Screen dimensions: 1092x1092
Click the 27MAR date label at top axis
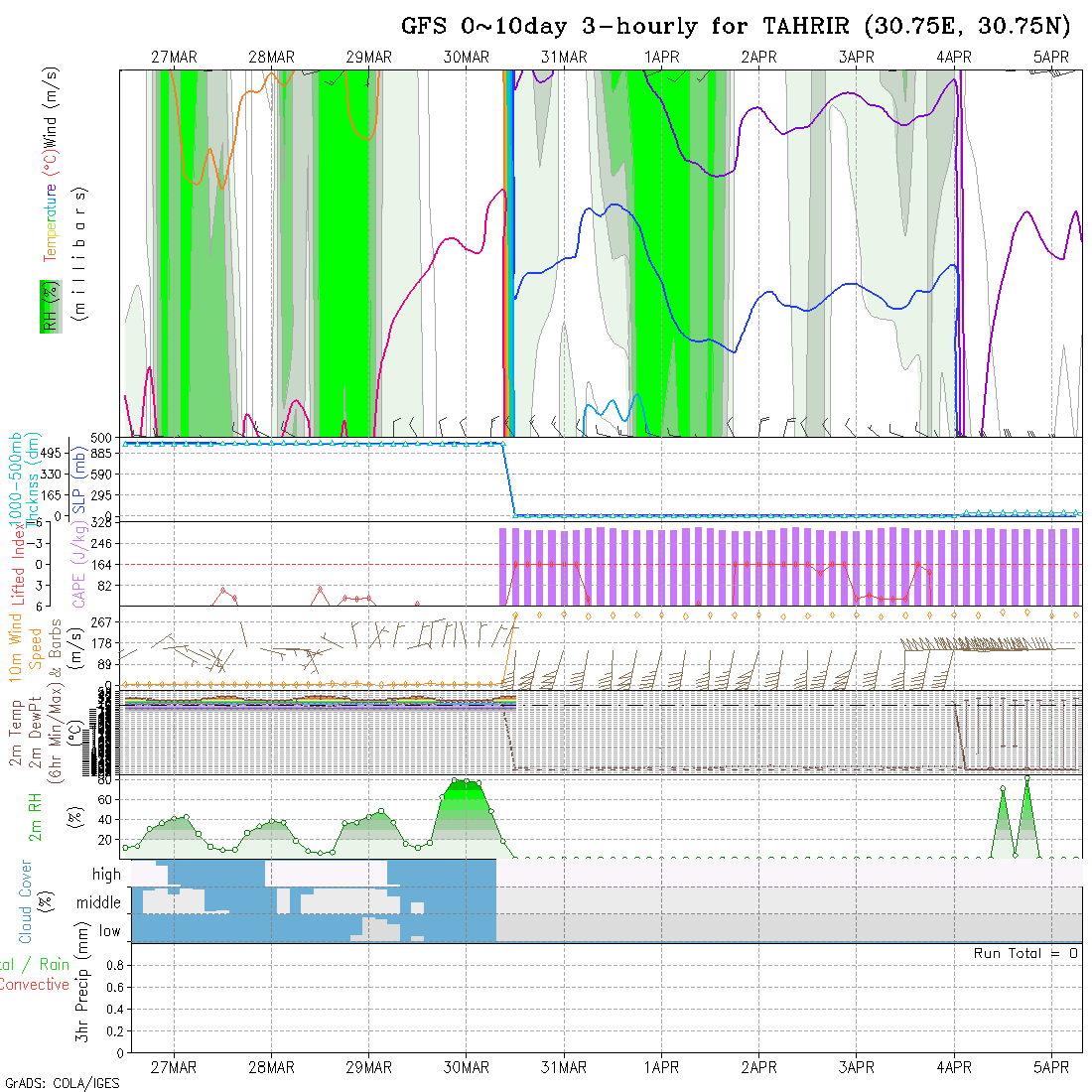coord(174,58)
